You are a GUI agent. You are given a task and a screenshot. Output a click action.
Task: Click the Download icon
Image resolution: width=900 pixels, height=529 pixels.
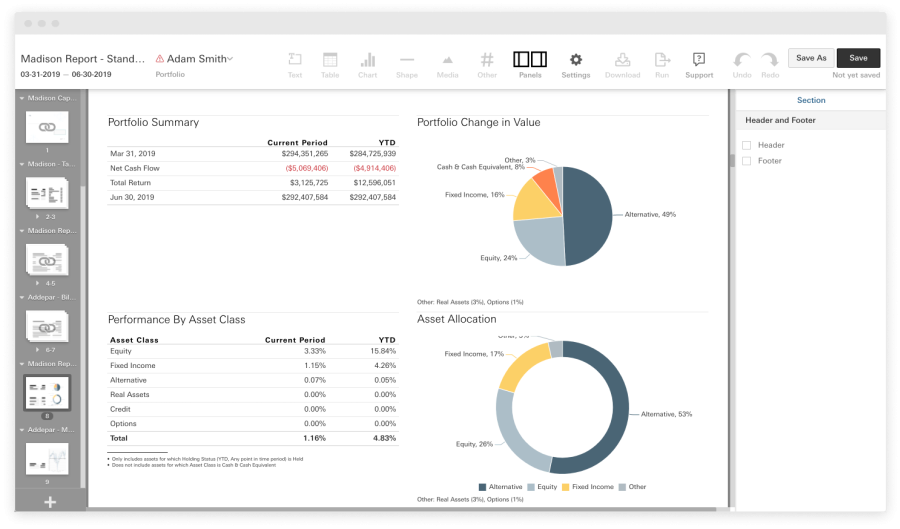click(x=622, y=60)
